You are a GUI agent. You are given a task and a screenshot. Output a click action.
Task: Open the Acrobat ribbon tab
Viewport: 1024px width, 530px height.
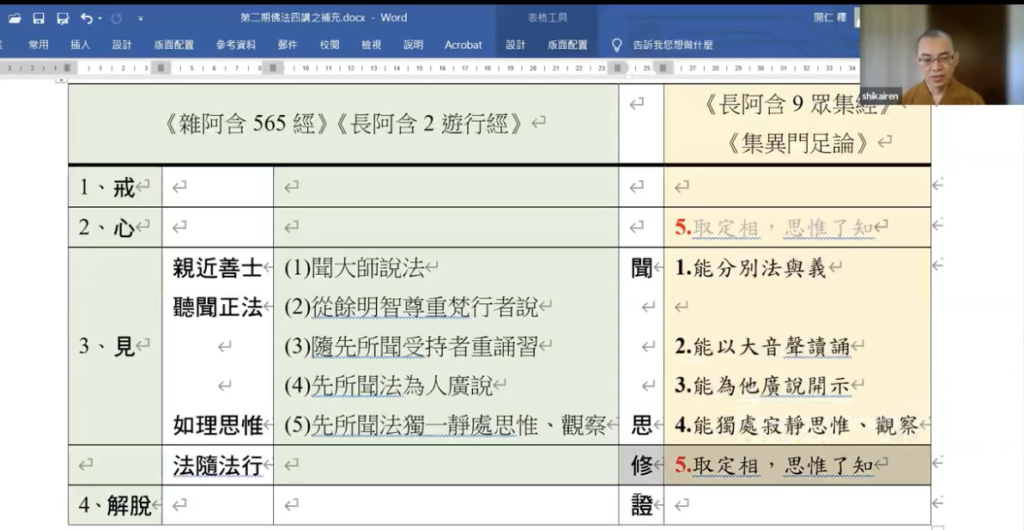tap(463, 45)
